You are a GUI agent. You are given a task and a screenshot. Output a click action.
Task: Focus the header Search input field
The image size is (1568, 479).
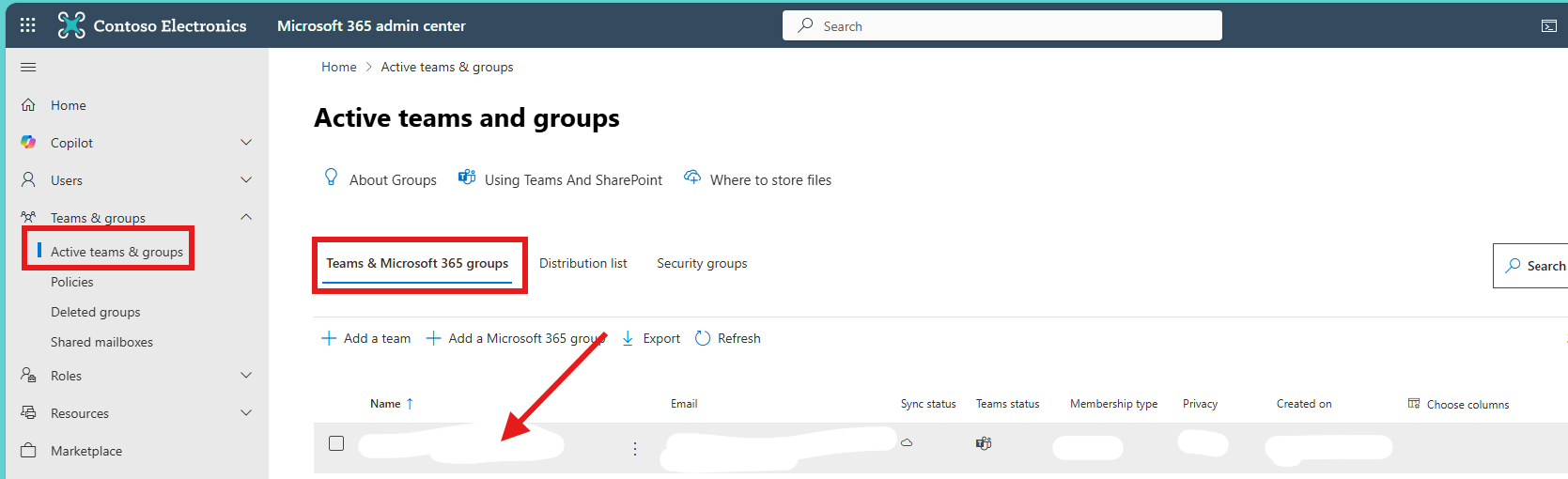pyautogui.click(x=1001, y=25)
